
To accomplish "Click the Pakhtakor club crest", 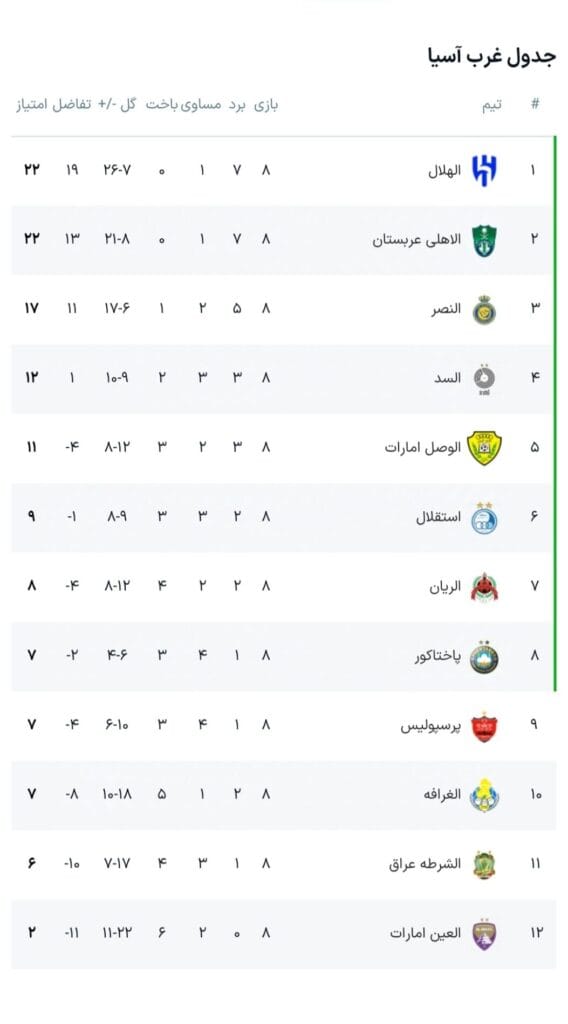I will (x=484, y=656).
